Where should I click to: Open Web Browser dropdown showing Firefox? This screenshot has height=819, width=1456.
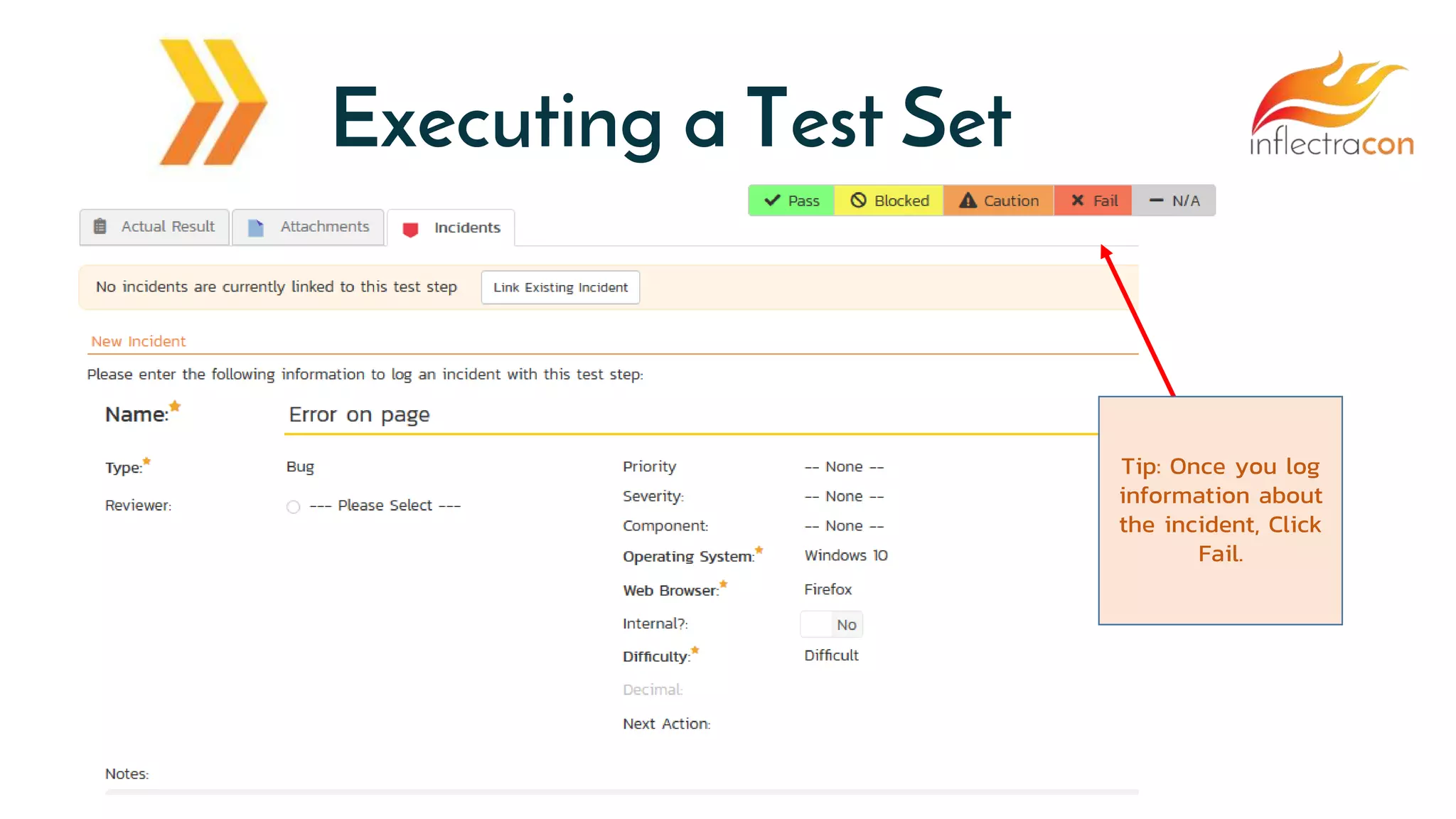click(828, 589)
